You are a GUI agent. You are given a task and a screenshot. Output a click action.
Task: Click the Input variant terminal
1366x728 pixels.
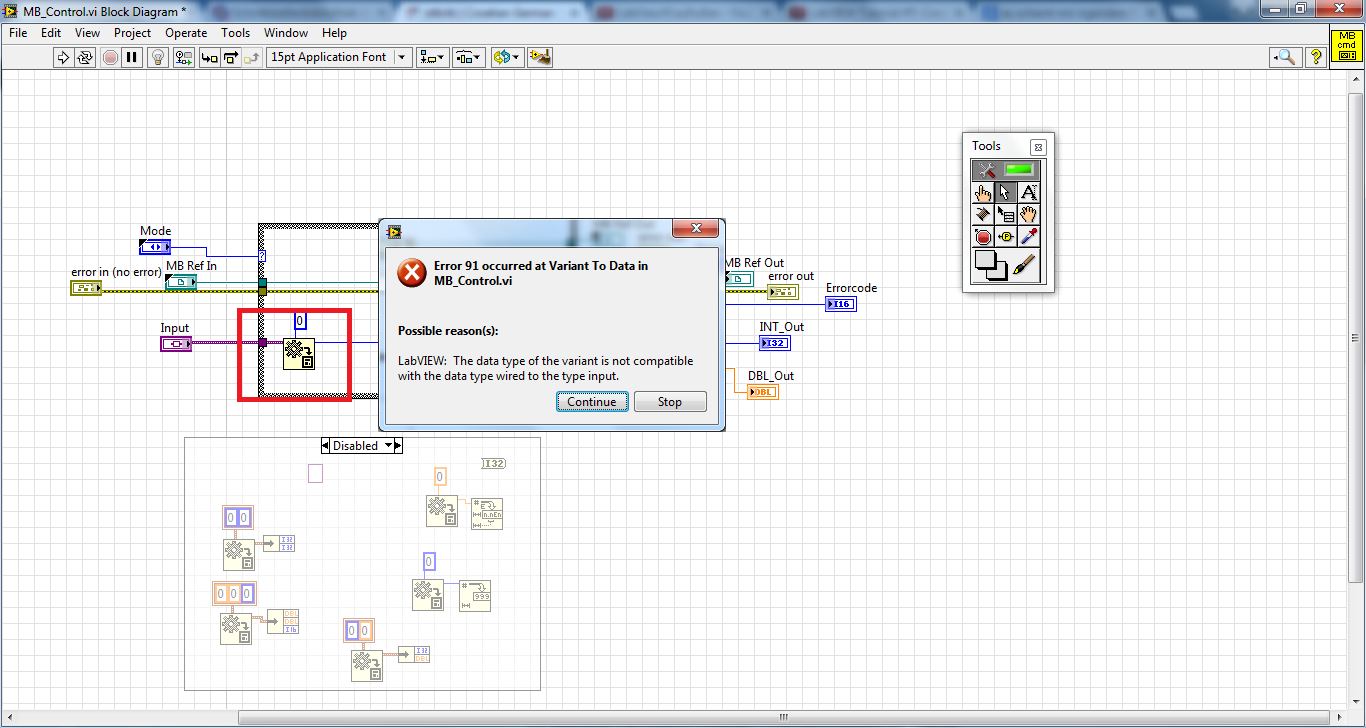pos(176,344)
